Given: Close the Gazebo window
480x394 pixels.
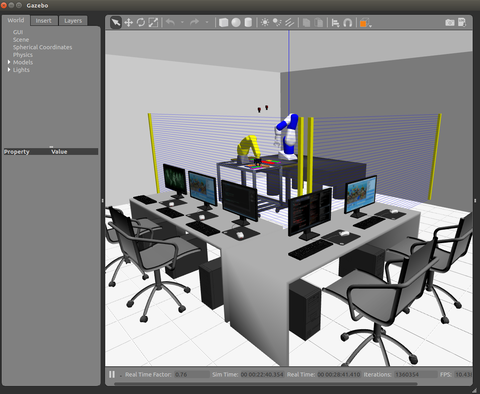Looking at the screenshot, I should coord(4,5).
